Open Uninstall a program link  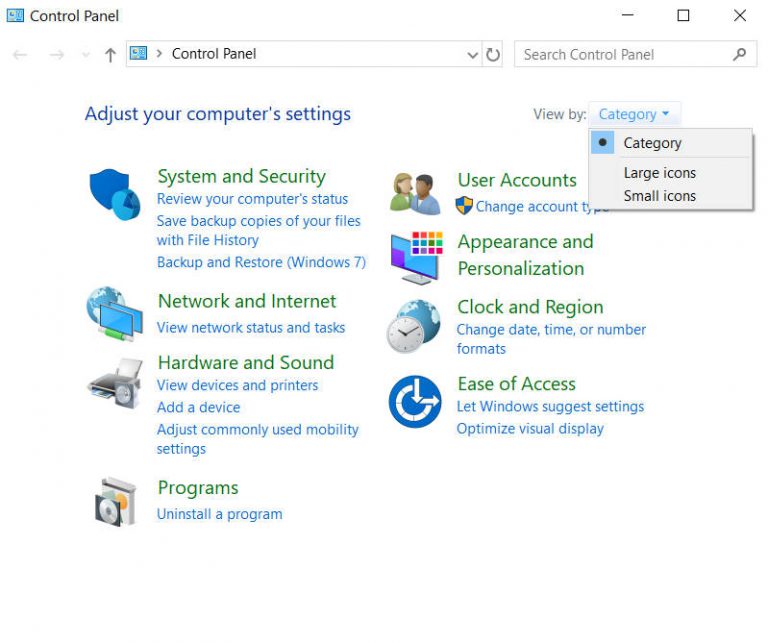coord(219,514)
